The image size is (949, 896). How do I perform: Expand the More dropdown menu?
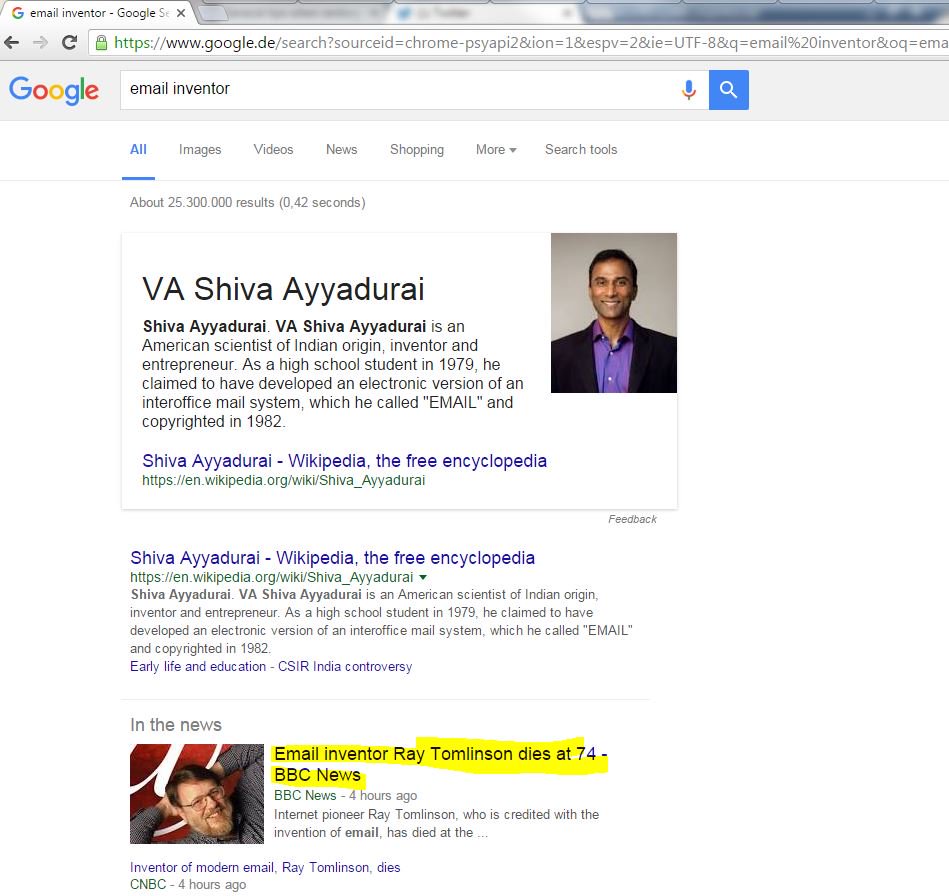(496, 150)
